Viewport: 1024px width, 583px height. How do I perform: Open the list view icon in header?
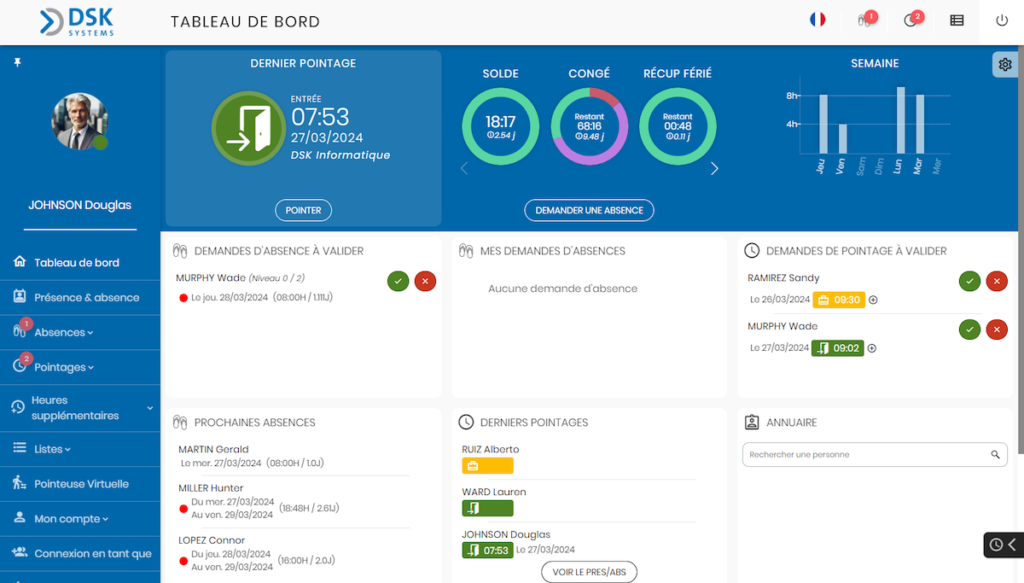957,20
